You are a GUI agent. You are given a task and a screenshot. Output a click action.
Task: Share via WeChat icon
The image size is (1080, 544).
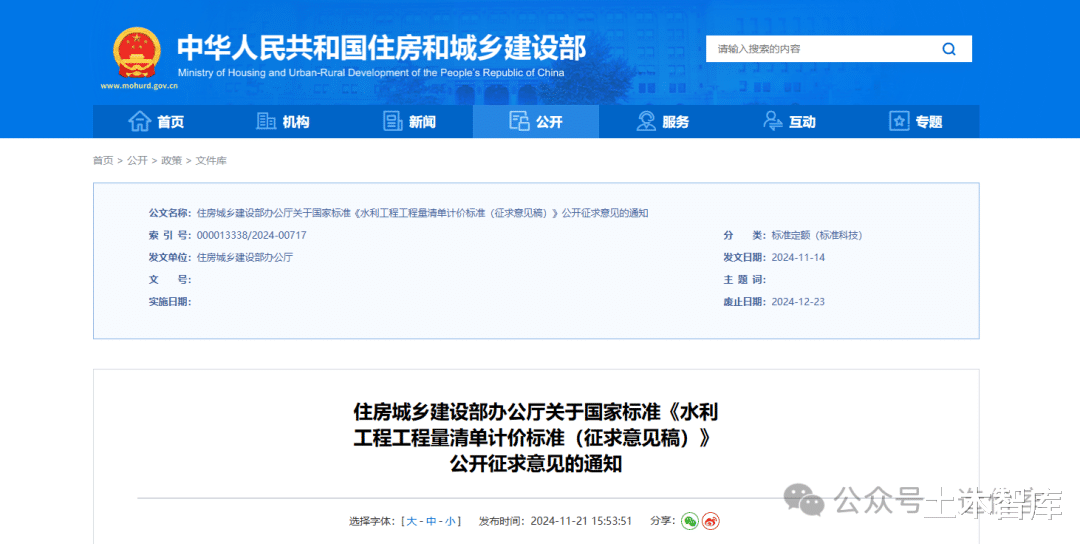(x=689, y=521)
